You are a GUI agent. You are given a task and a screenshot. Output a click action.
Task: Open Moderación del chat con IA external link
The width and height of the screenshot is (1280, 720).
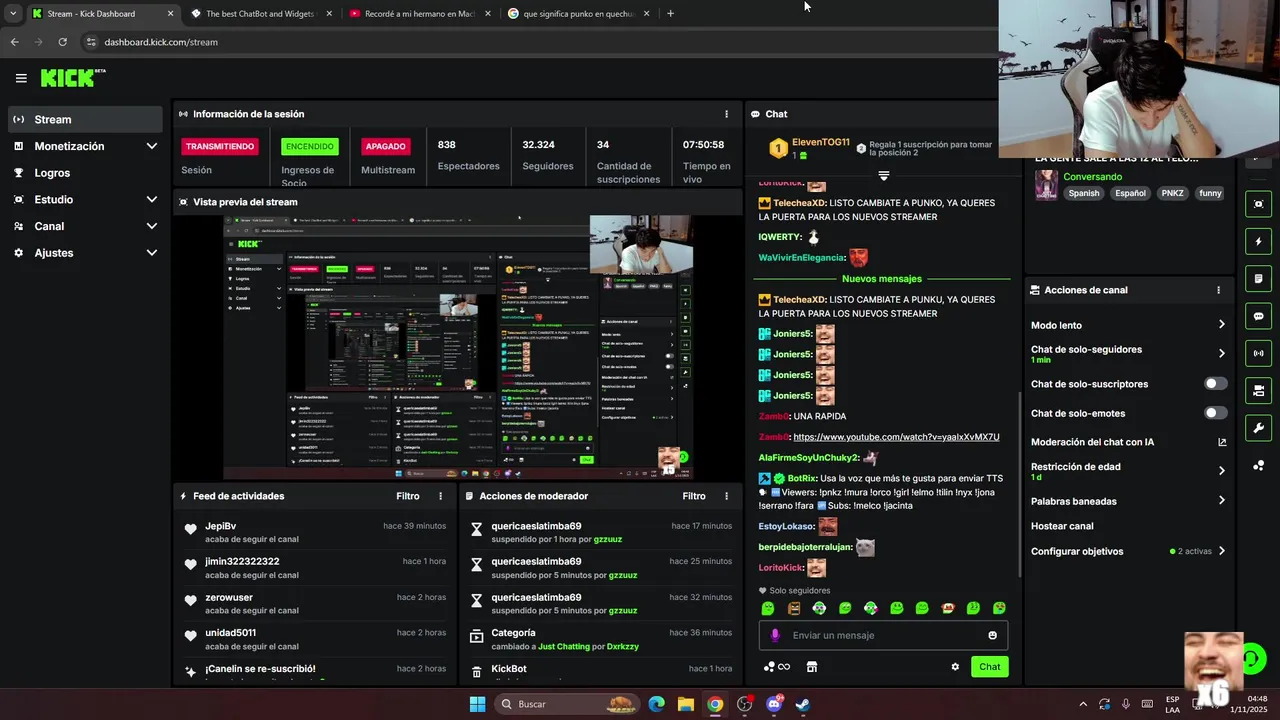[1222, 442]
